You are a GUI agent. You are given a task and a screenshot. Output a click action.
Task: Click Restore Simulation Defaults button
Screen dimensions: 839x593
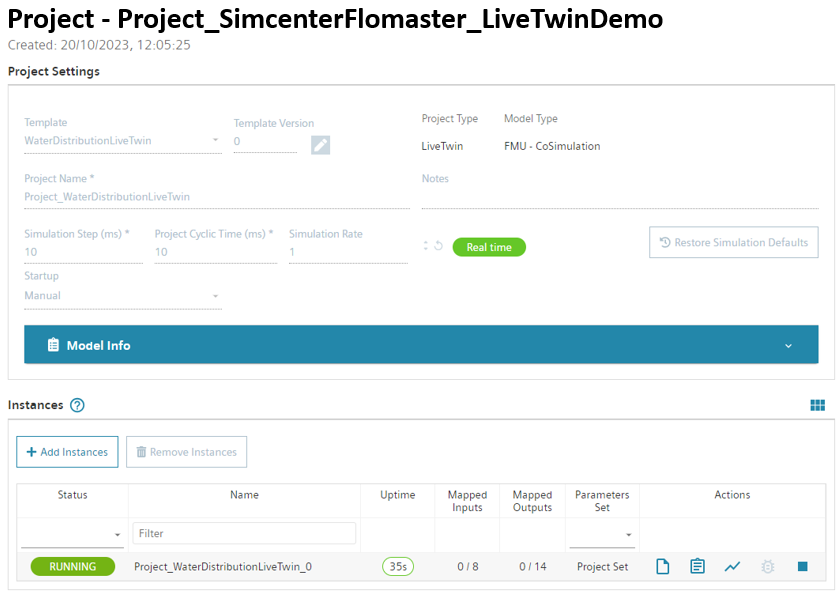pyautogui.click(x=733, y=243)
